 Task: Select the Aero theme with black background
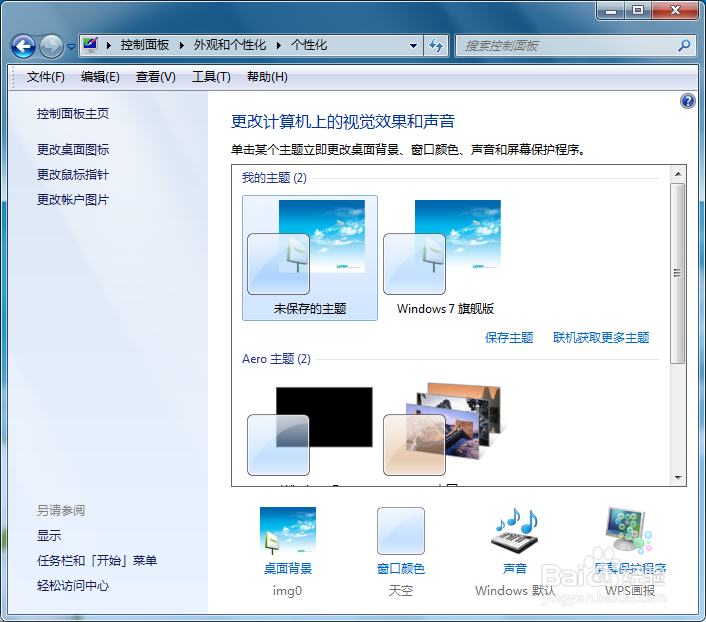click(x=310, y=431)
